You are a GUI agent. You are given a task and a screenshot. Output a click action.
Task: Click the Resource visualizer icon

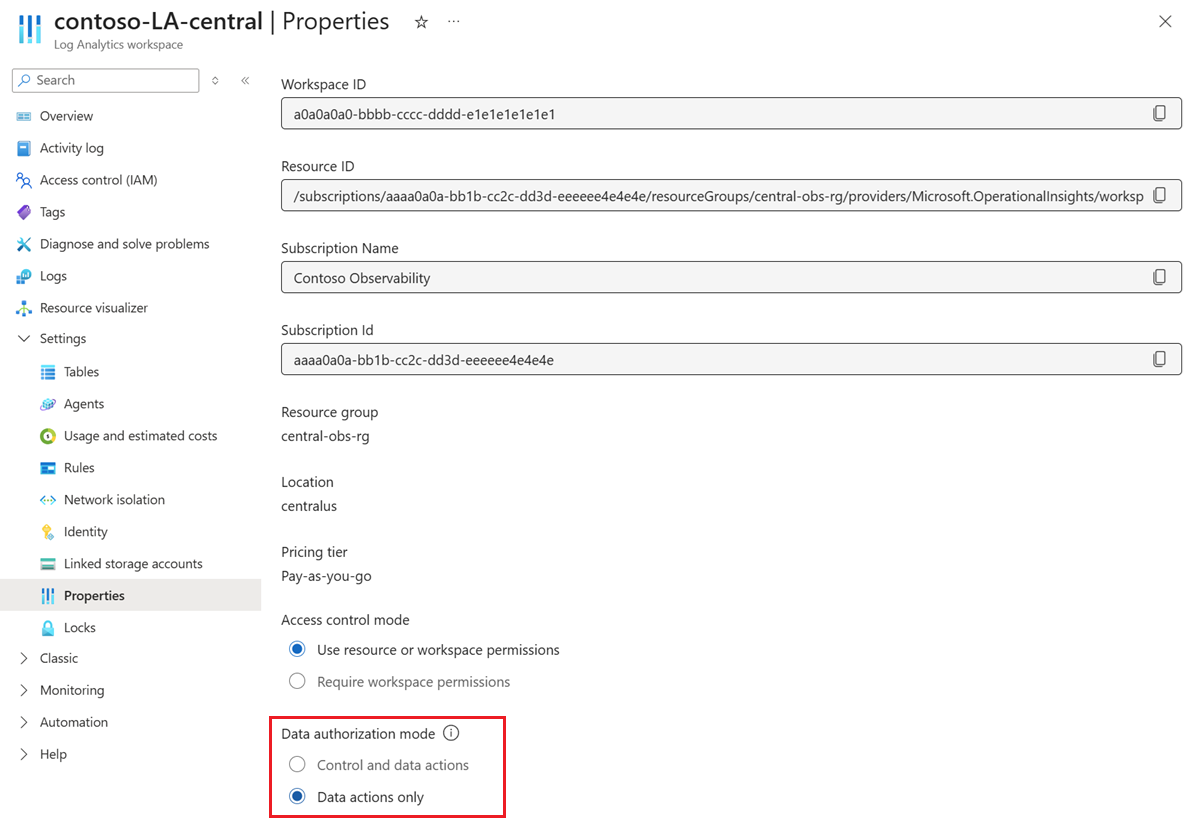(x=24, y=308)
